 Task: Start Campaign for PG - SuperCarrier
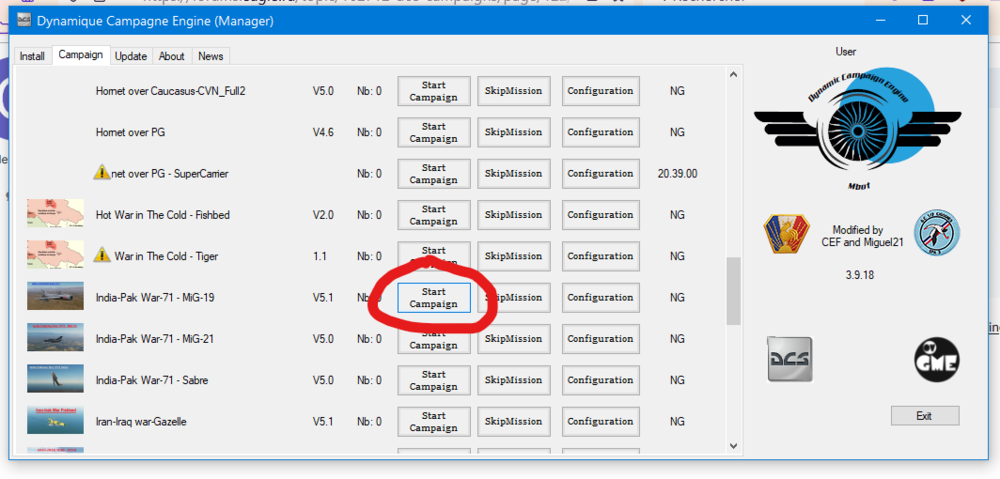point(434,173)
